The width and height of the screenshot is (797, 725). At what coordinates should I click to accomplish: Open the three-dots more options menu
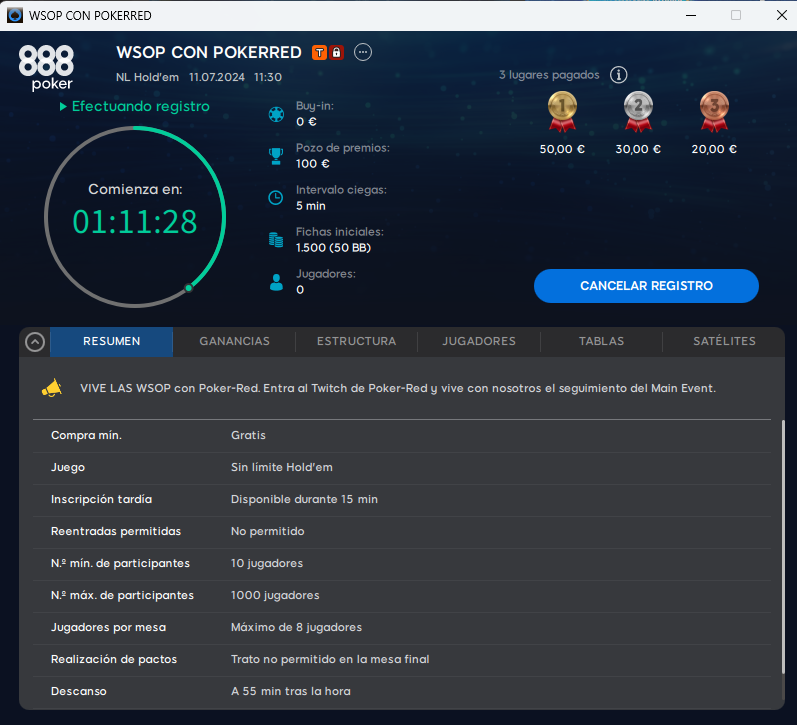(363, 52)
